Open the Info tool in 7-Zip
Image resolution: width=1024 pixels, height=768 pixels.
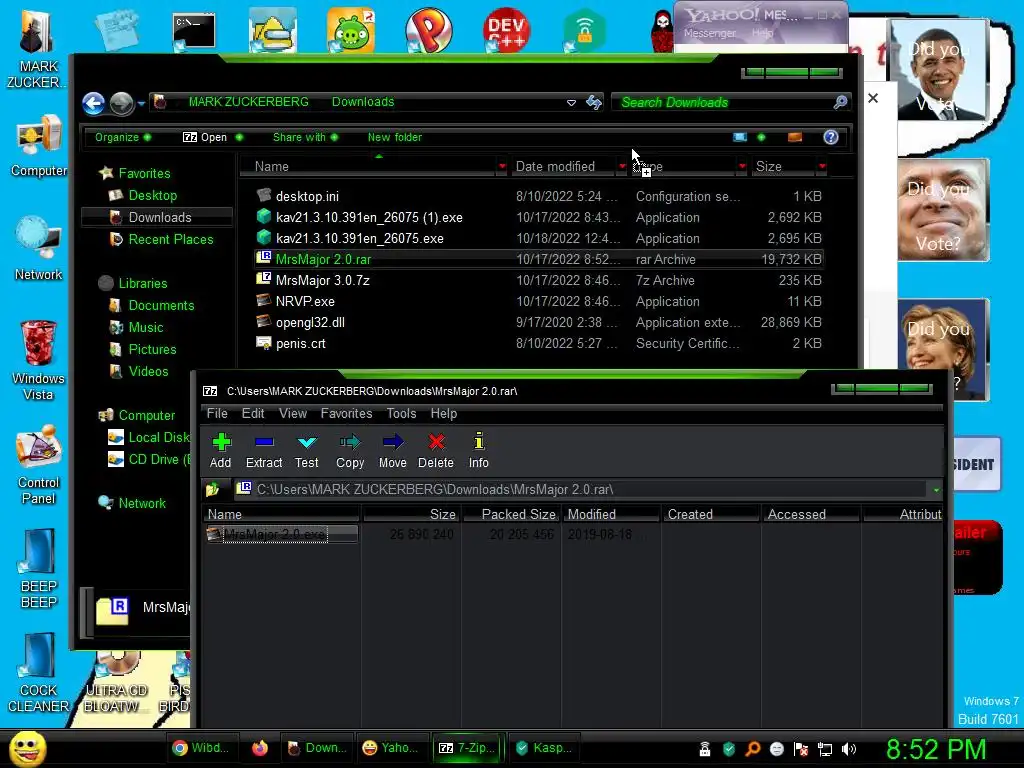coord(479,451)
